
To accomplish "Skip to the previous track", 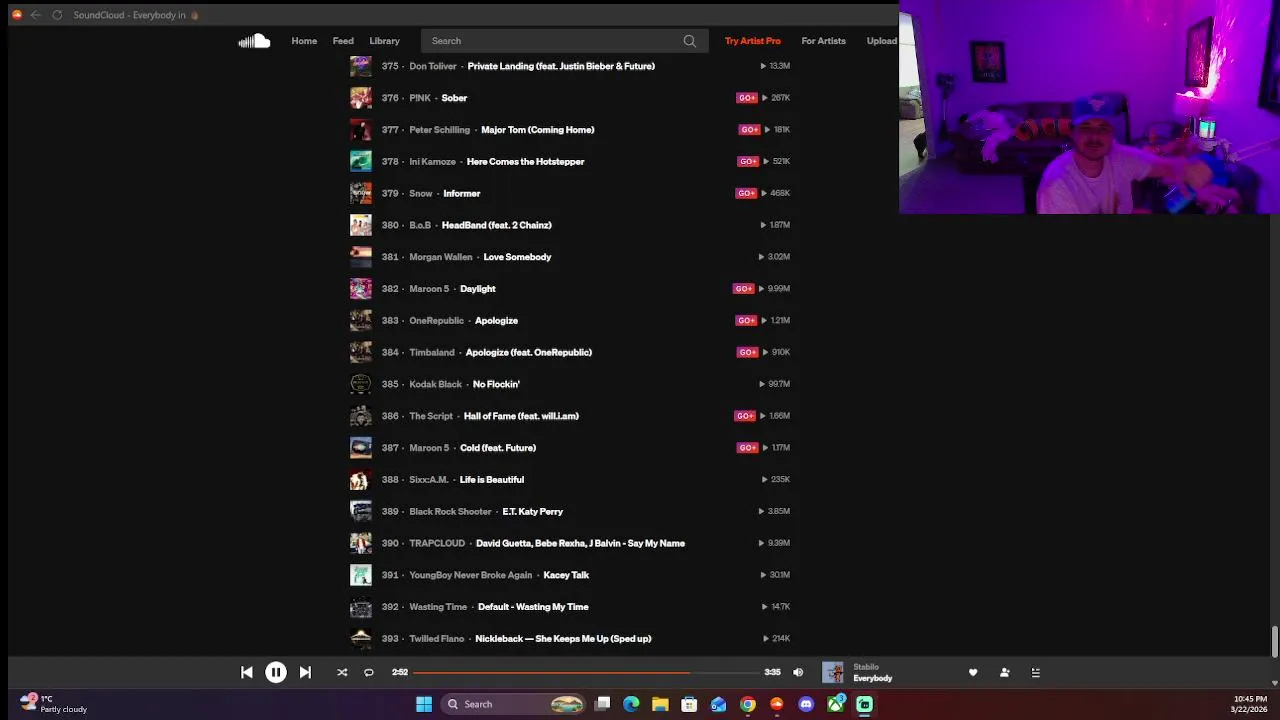I will (x=247, y=673).
